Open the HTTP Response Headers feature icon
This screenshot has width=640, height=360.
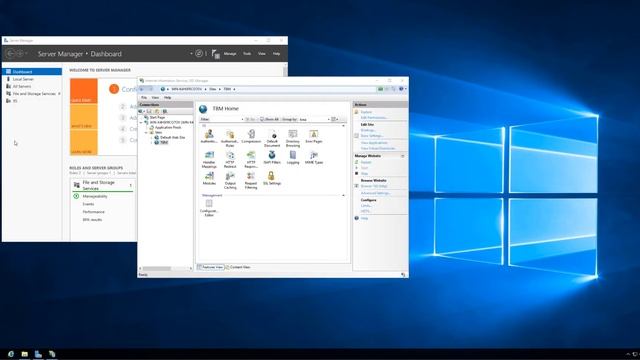coord(251,160)
